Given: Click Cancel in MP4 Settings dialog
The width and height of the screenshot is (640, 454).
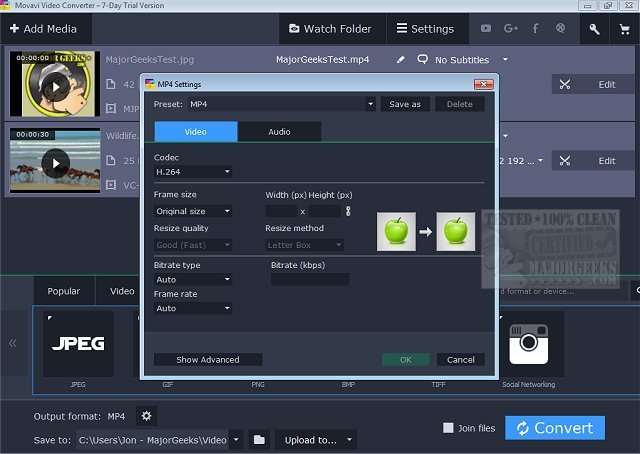Looking at the screenshot, I should point(460,360).
